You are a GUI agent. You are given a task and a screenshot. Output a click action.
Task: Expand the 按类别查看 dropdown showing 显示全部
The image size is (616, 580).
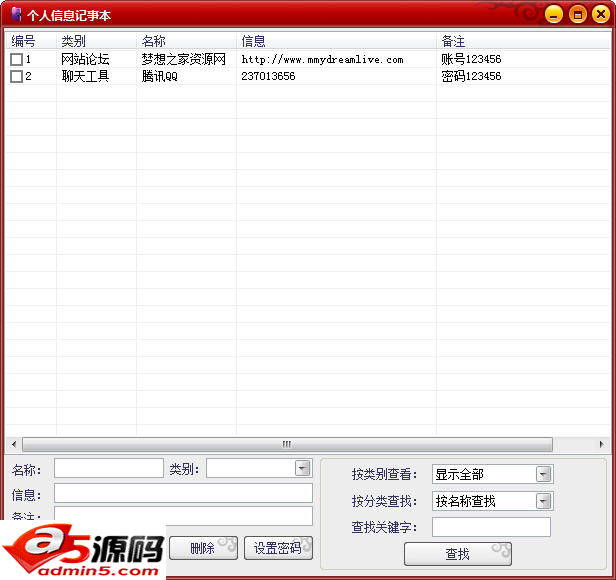point(544,474)
